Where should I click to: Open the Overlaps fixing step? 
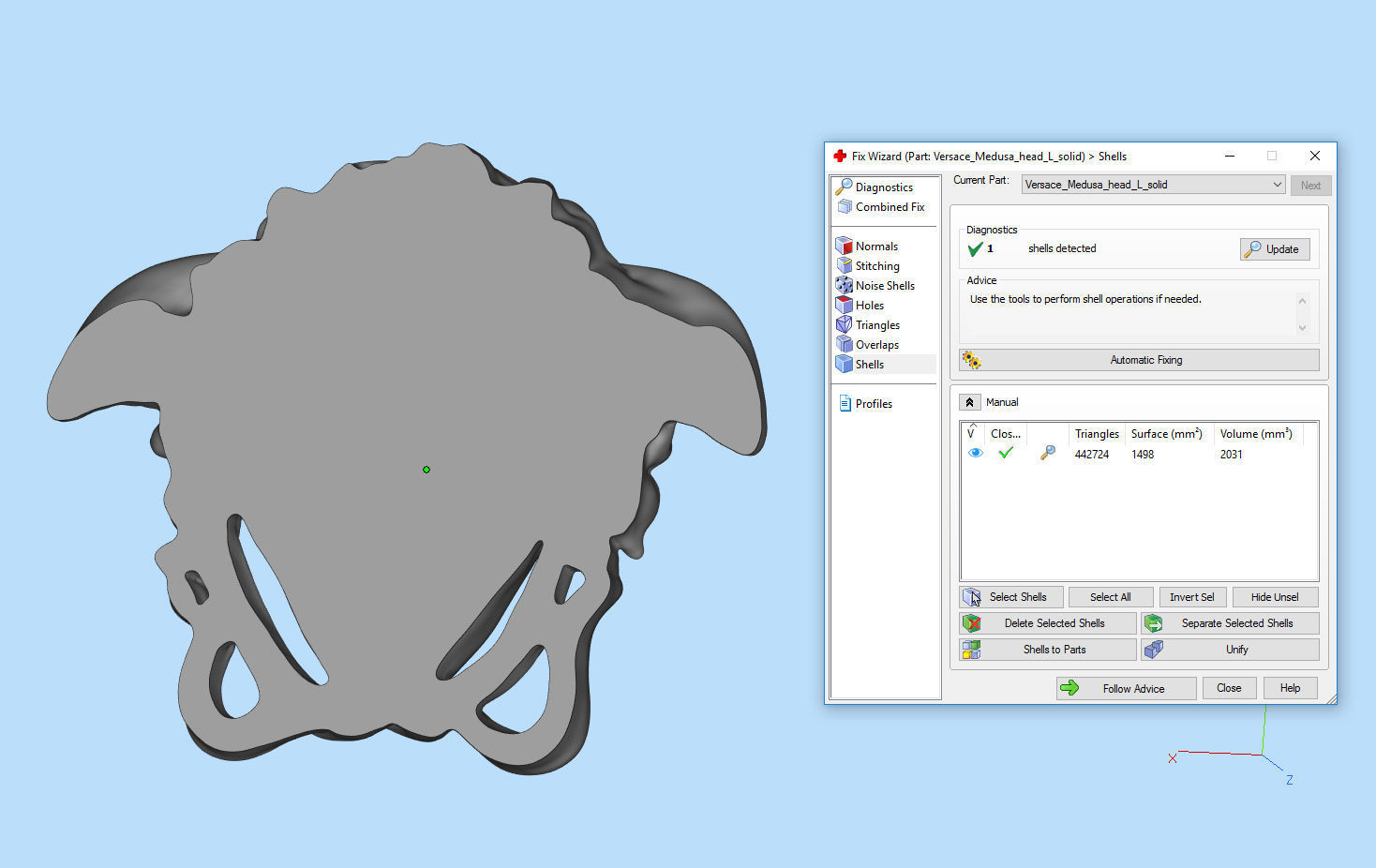coord(877,345)
